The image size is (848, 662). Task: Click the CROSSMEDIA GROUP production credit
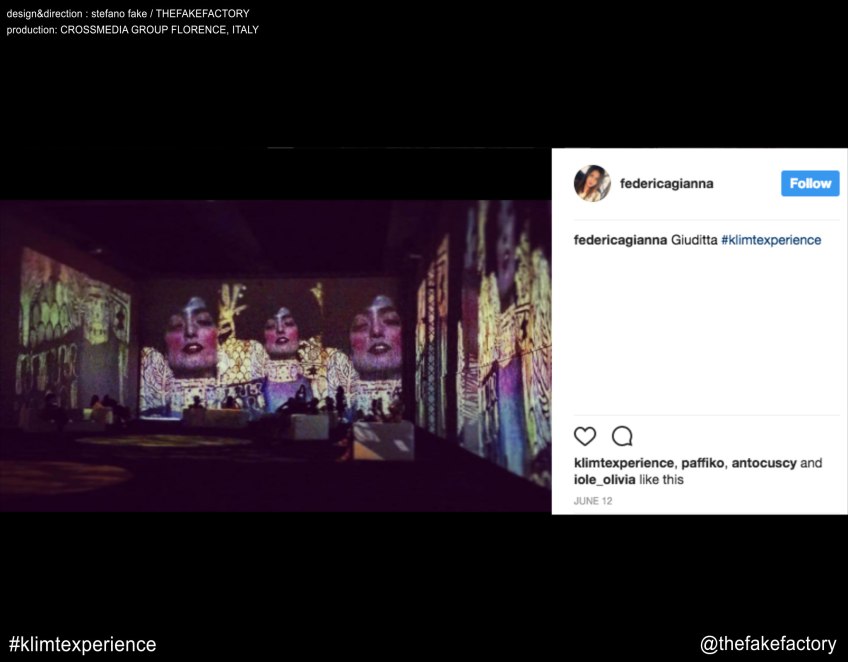(159, 30)
